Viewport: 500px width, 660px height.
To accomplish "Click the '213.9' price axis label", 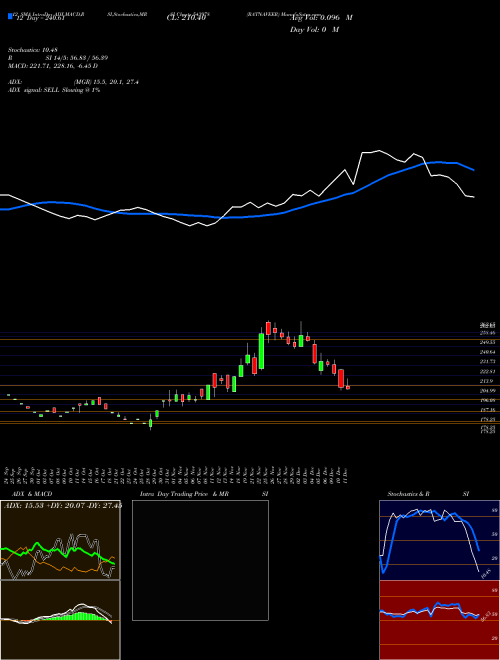I will (486, 381).
